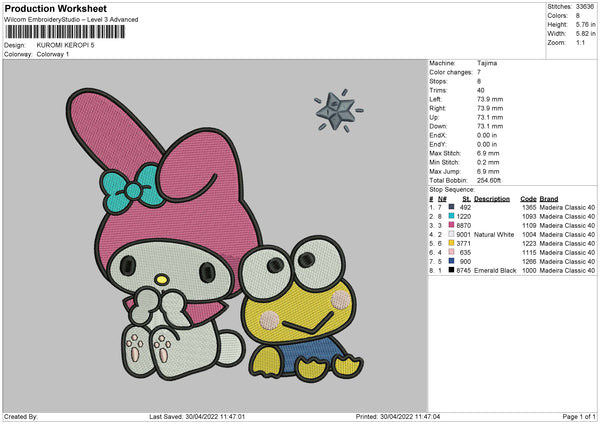Click the 'Emerald Black' description
The image size is (600, 424).
tap(495, 271)
